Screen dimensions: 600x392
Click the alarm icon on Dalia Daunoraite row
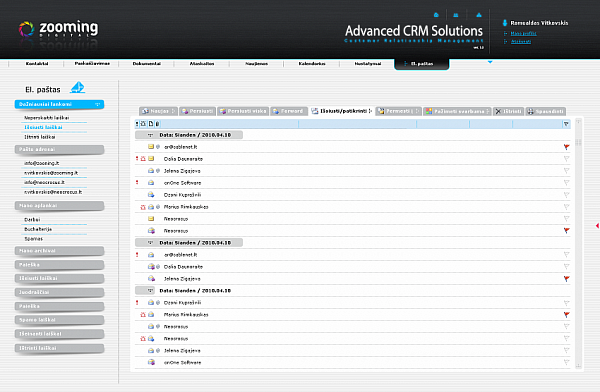click(143, 158)
